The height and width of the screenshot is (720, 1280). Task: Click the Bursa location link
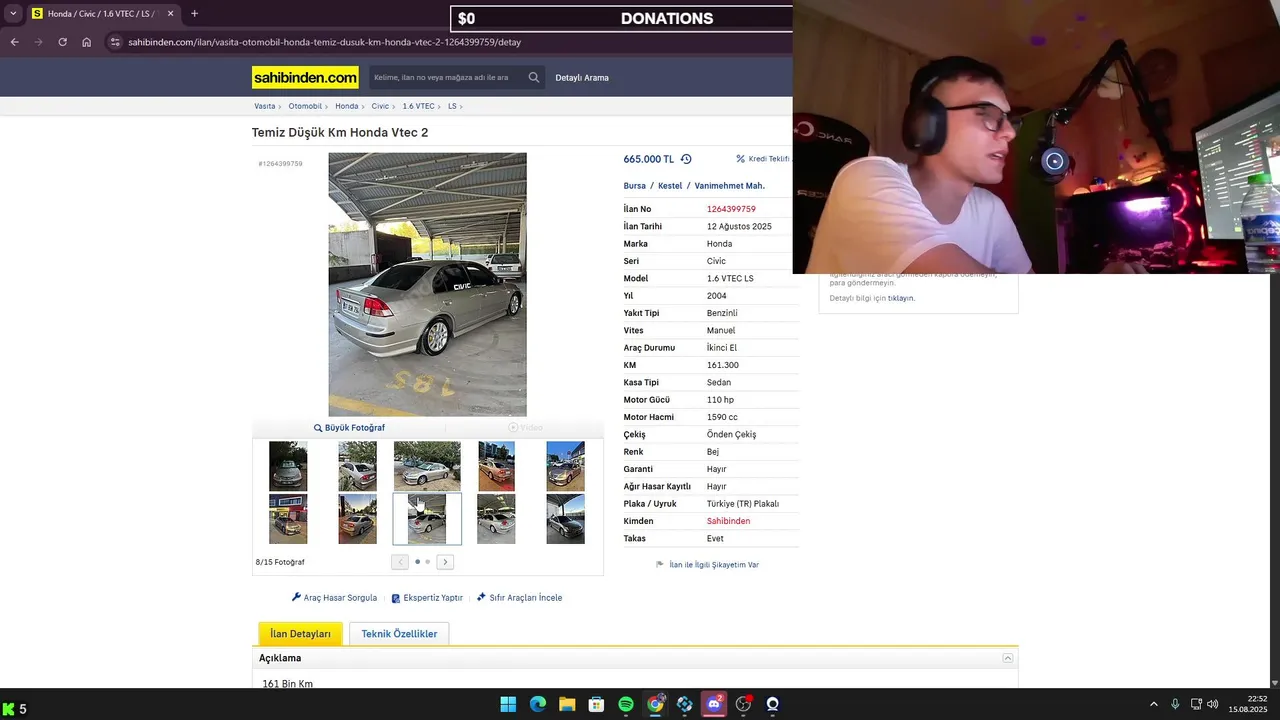tap(634, 186)
